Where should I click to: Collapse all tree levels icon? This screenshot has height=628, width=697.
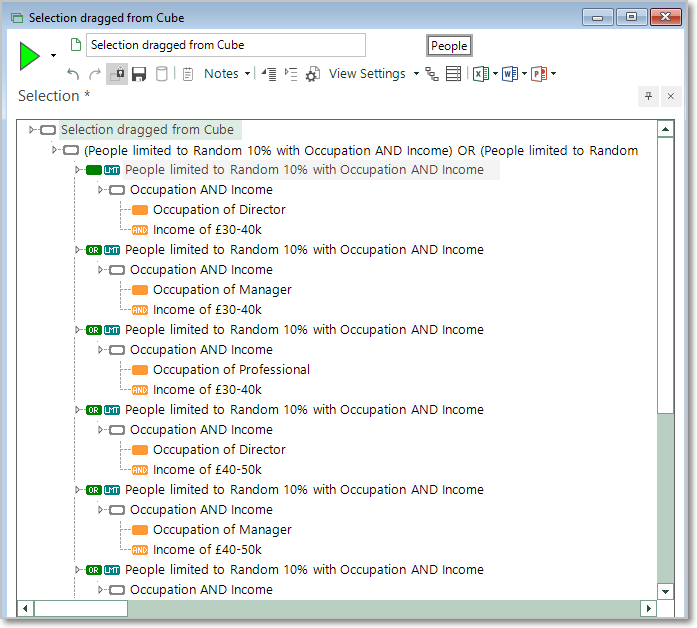(x=269, y=74)
